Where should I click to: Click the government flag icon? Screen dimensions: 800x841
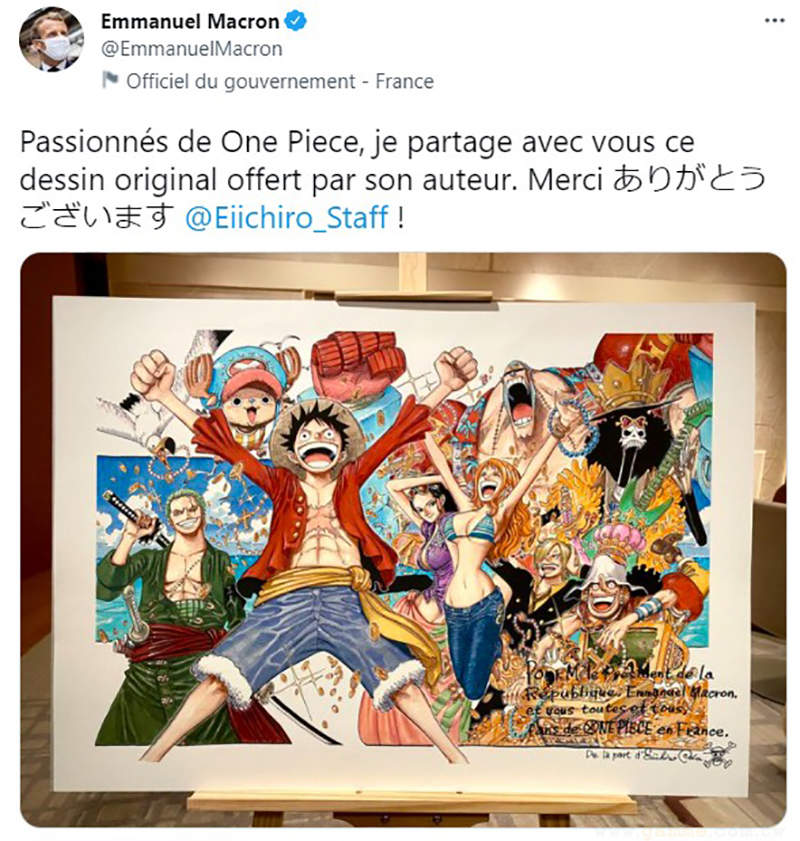pyautogui.click(x=110, y=80)
